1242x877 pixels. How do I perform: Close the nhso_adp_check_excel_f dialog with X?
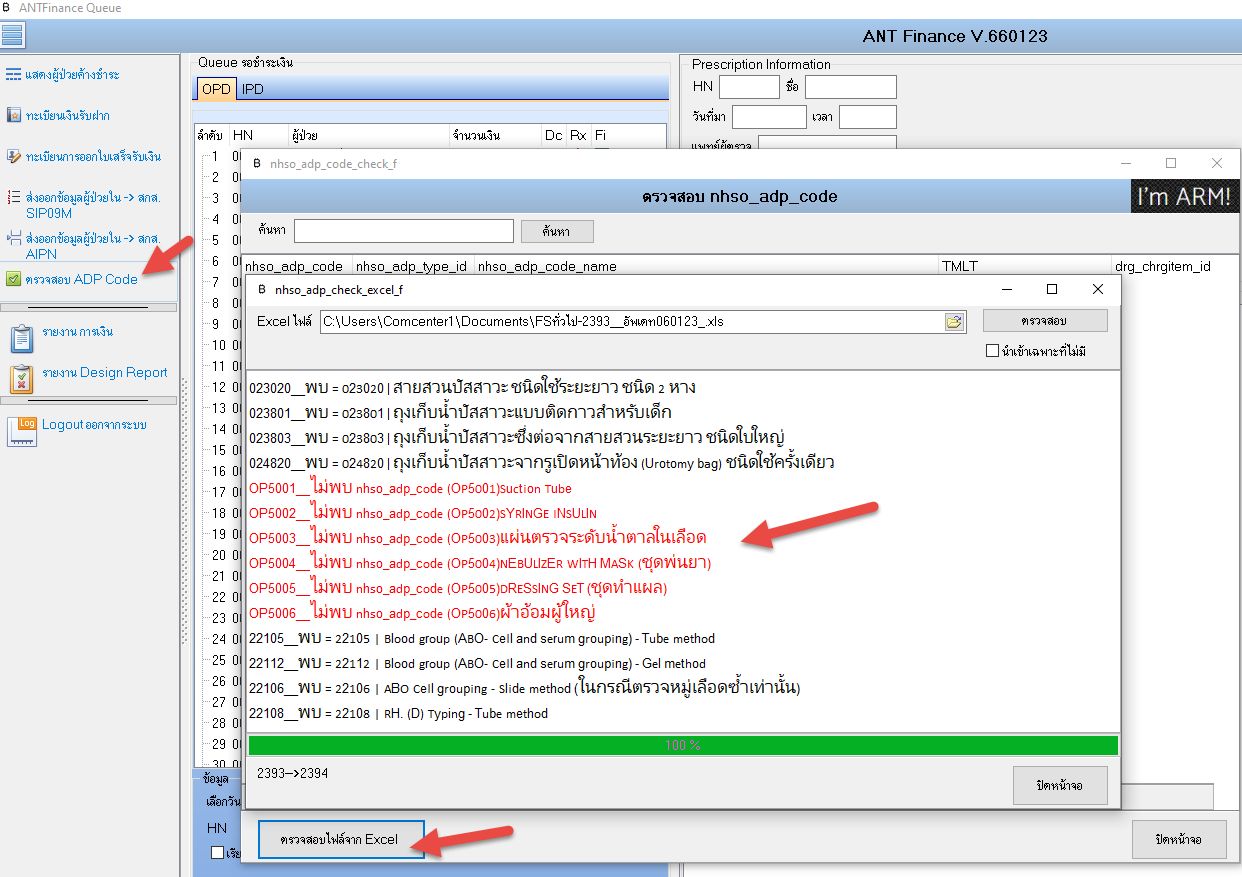pos(1098,289)
